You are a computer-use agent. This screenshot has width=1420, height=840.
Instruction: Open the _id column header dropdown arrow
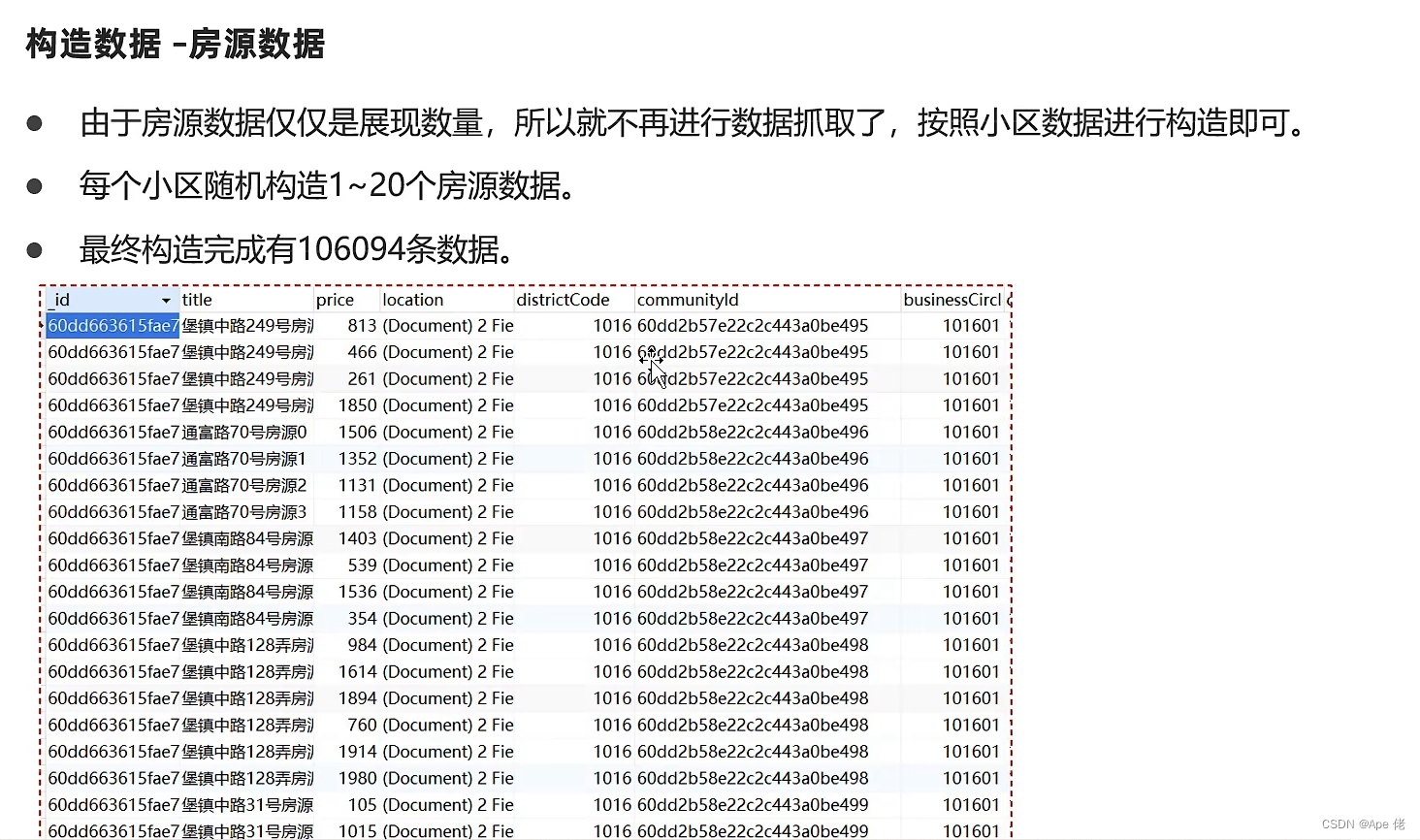tap(166, 301)
